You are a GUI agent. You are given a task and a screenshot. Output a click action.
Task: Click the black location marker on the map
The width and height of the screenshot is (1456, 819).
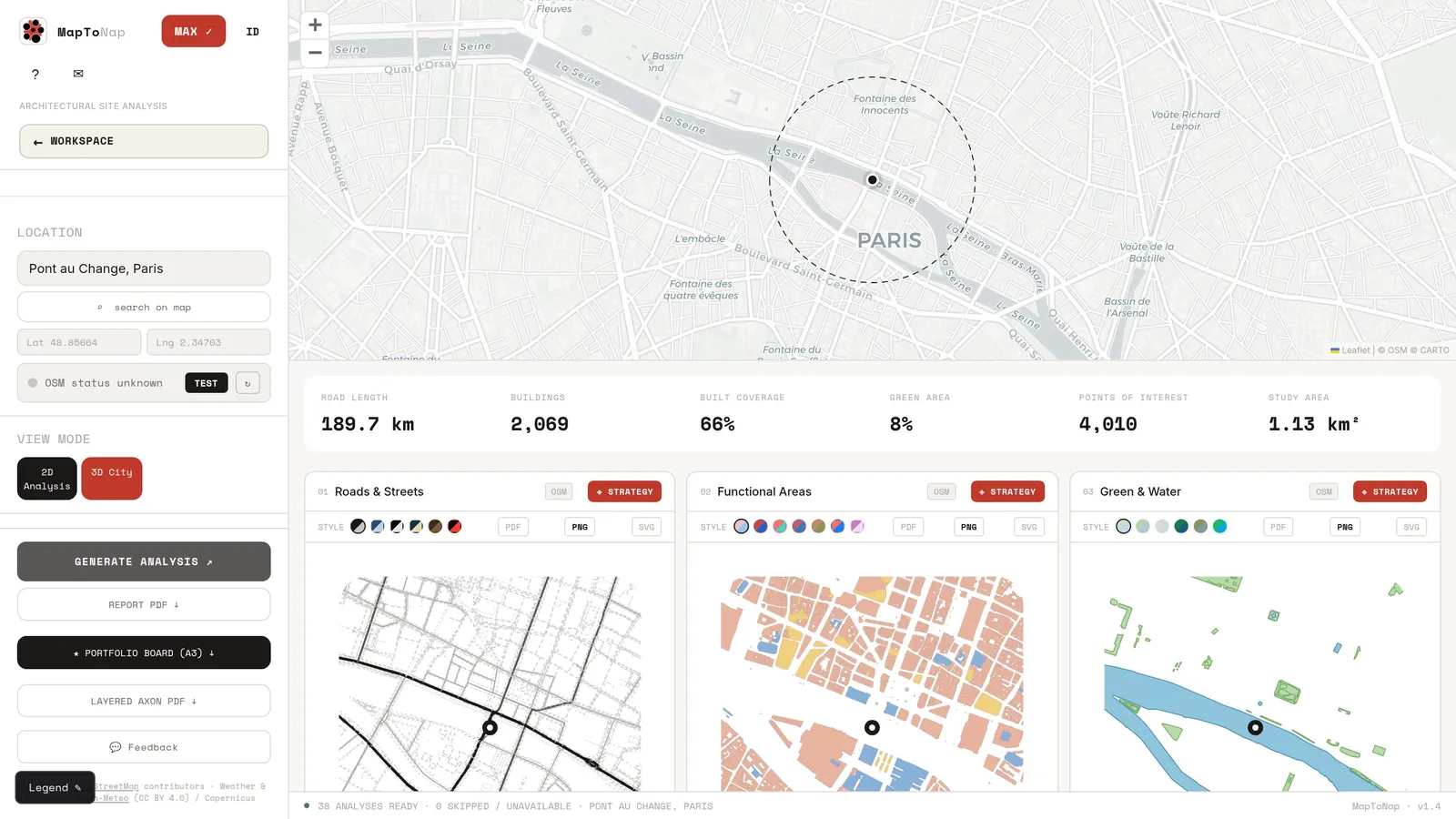point(872,179)
